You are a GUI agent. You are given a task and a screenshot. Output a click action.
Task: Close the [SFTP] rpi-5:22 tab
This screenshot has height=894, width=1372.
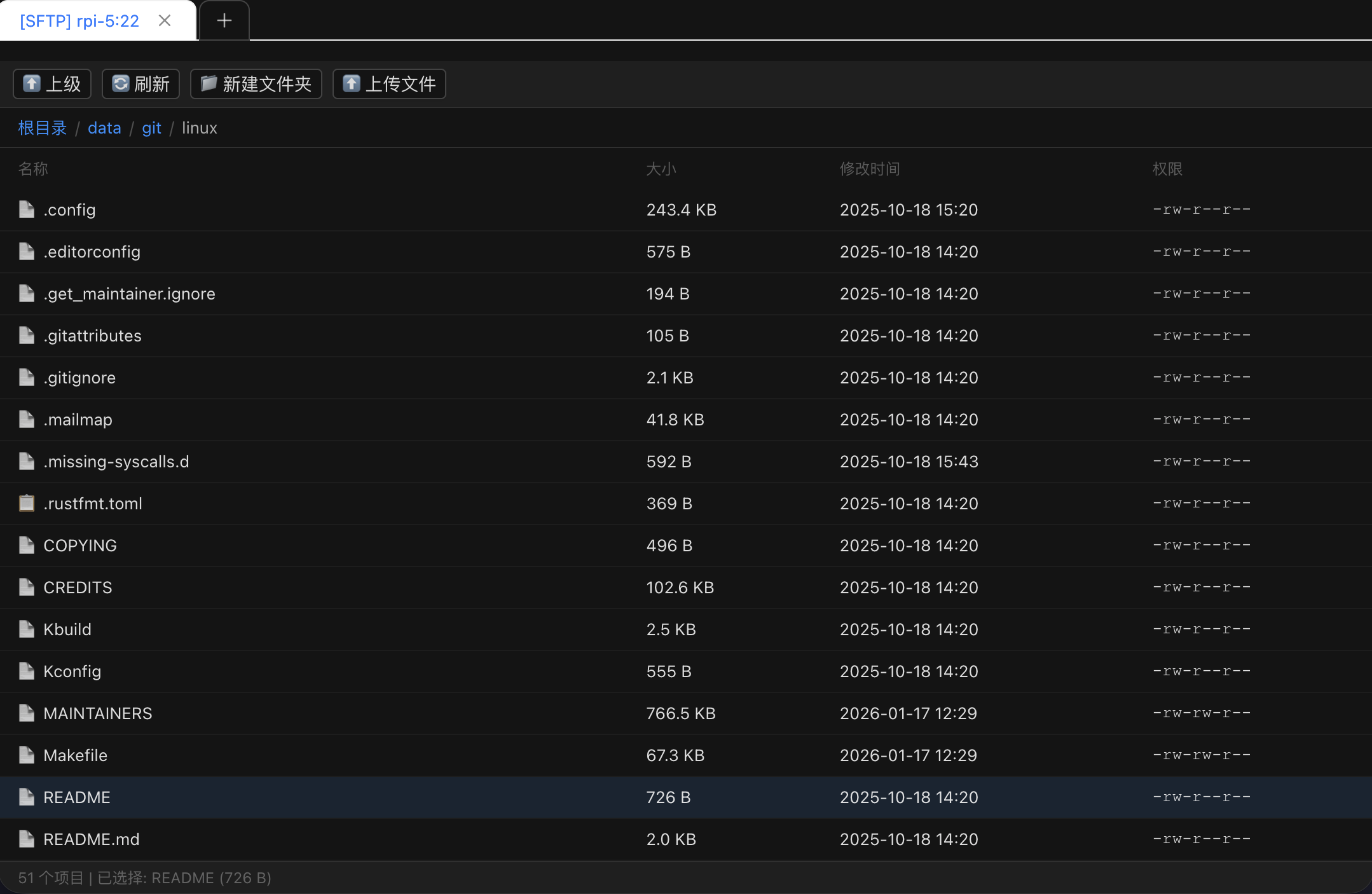165,20
